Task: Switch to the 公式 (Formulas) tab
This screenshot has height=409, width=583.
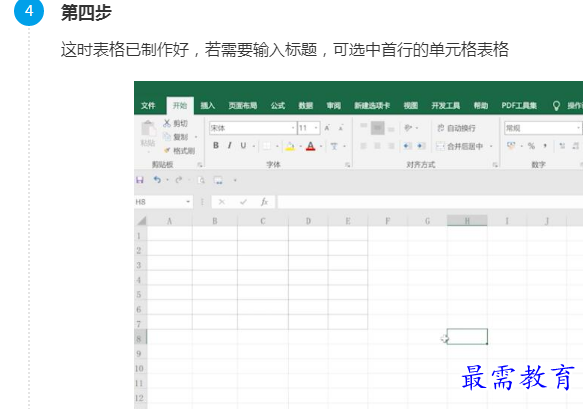Action: (278, 106)
